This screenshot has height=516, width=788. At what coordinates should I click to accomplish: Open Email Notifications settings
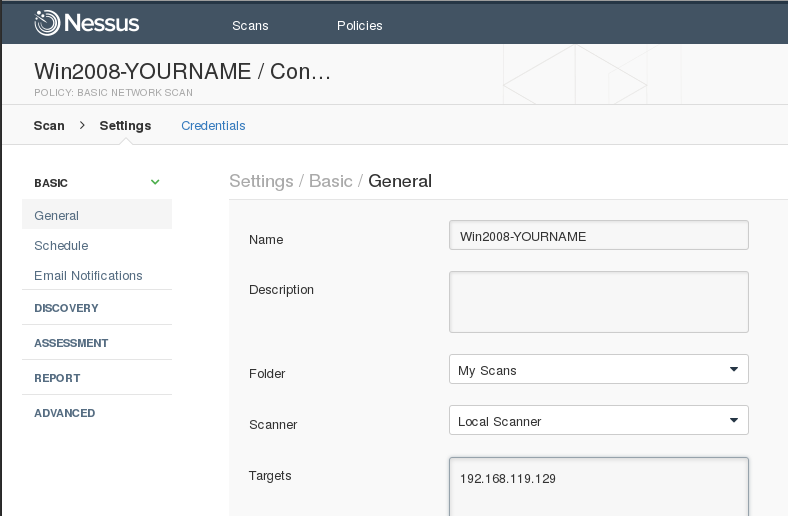pos(88,275)
